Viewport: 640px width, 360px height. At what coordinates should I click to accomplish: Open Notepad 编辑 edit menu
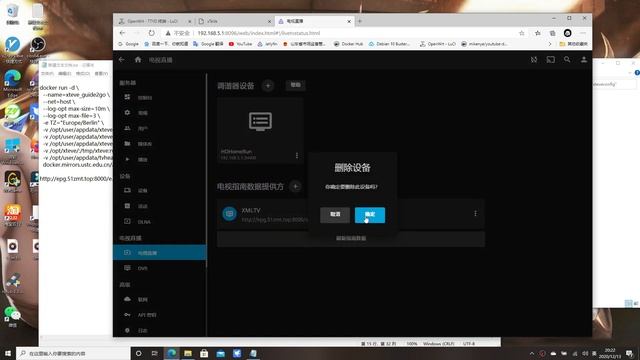tap(64, 73)
